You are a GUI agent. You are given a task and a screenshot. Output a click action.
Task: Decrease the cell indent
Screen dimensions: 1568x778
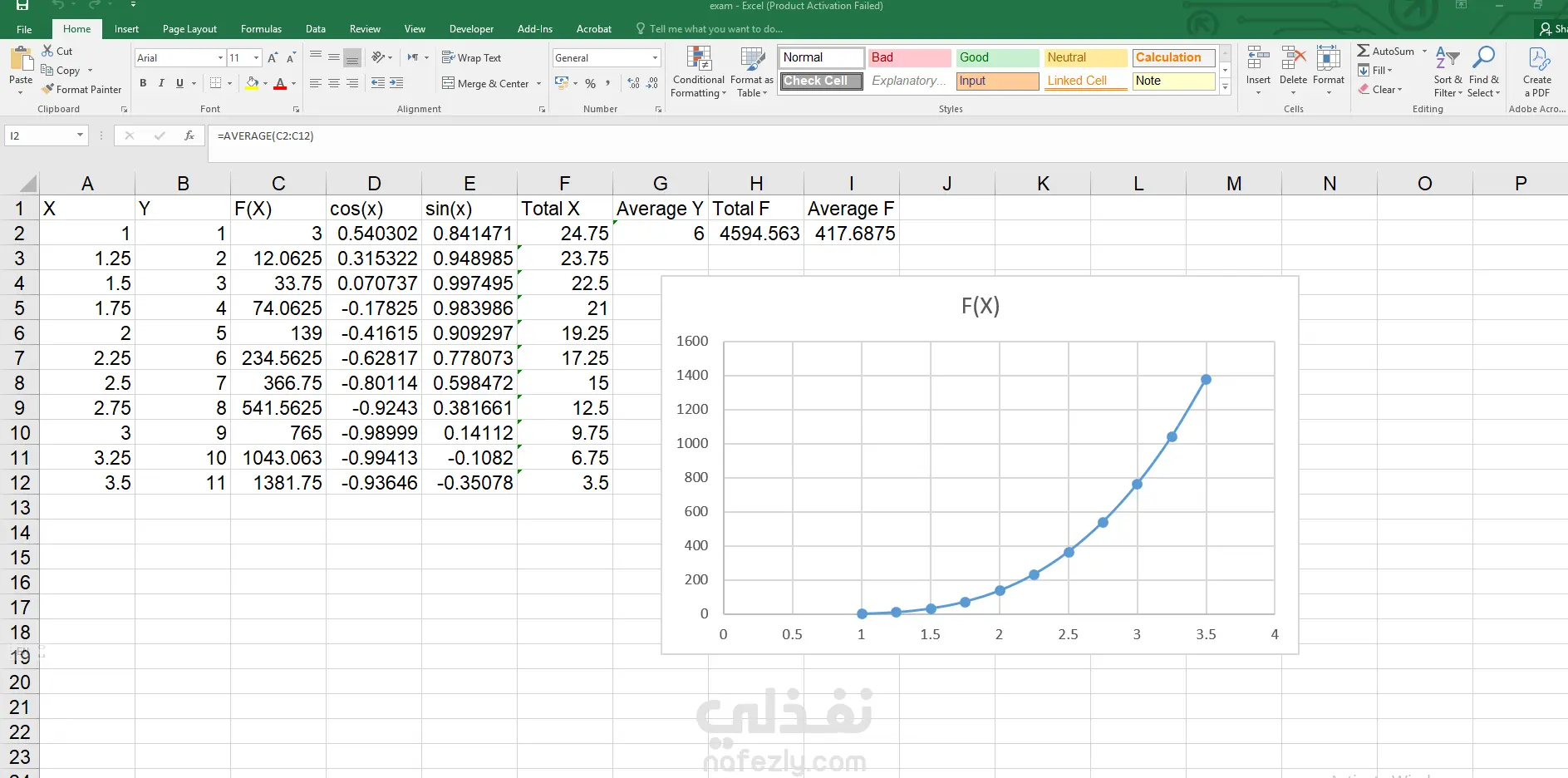coord(378,83)
